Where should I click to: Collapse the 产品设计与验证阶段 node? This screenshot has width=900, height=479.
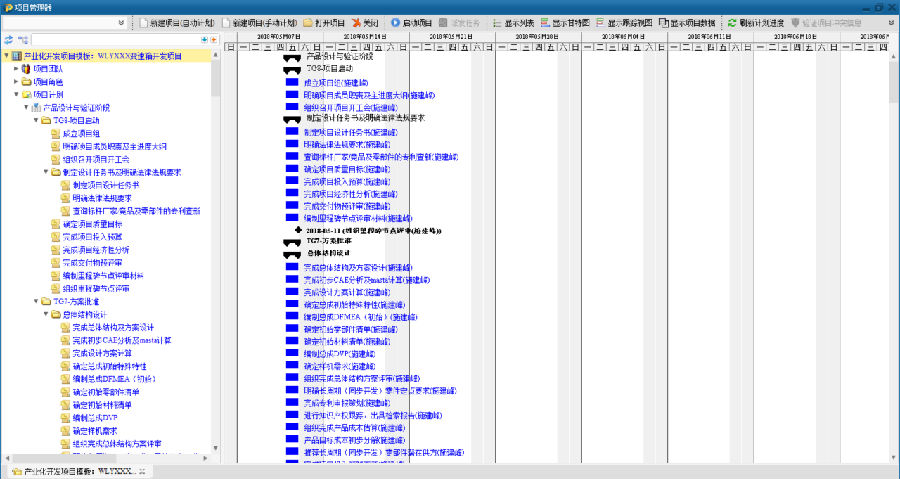pos(26,107)
